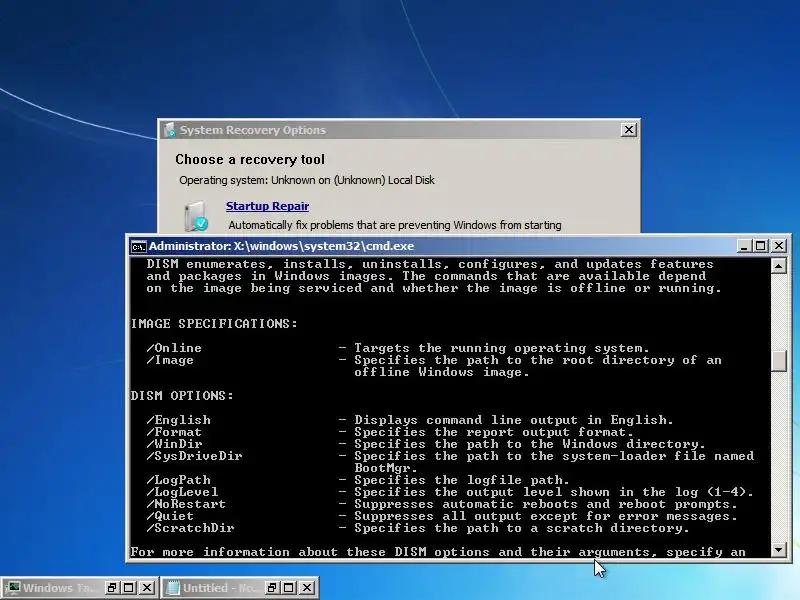800x600 pixels.
Task: Click the 'Automatically fix problems' description text
Action: point(395,225)
